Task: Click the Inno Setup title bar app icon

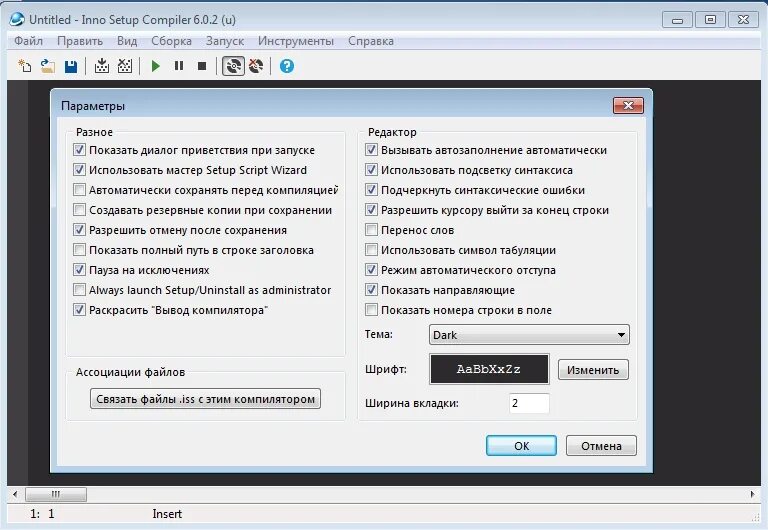Action: click(17, 19)
